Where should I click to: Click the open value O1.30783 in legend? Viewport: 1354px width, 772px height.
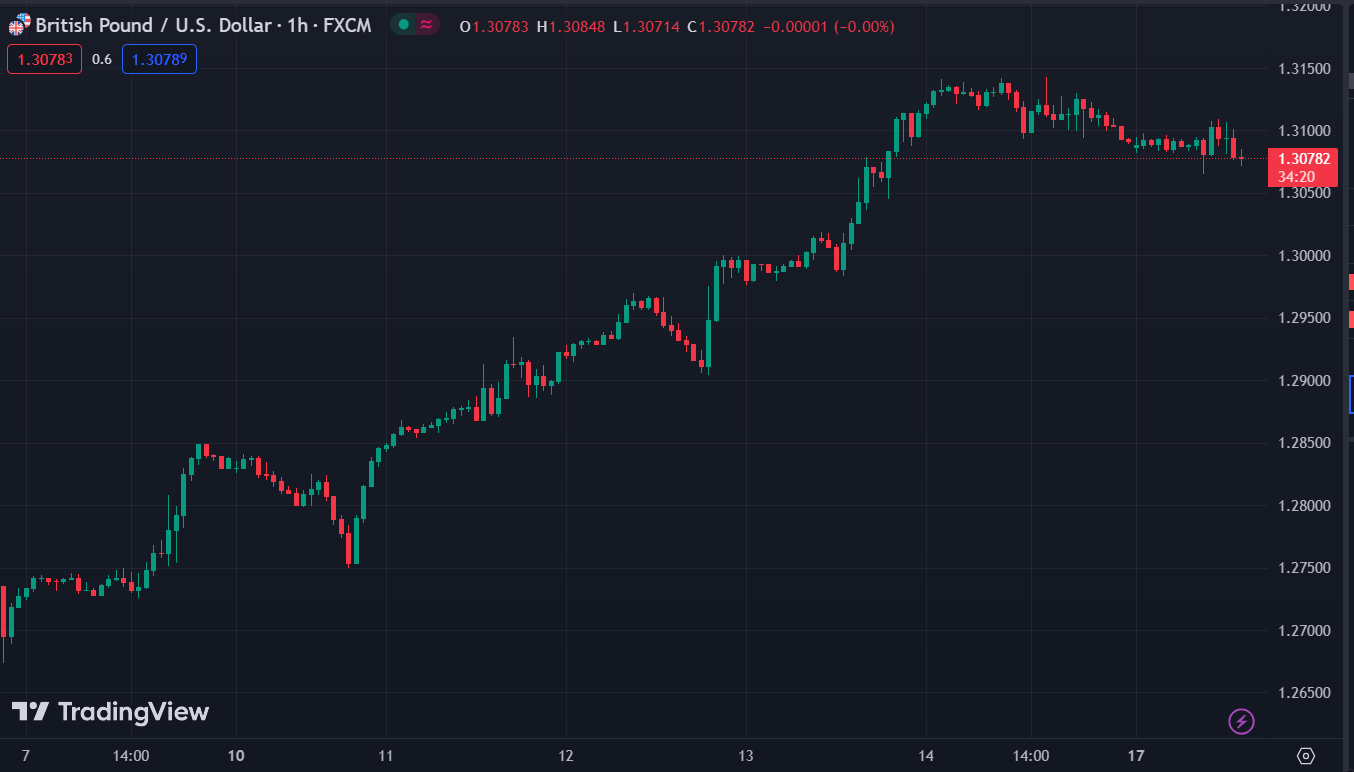(494, 26)
